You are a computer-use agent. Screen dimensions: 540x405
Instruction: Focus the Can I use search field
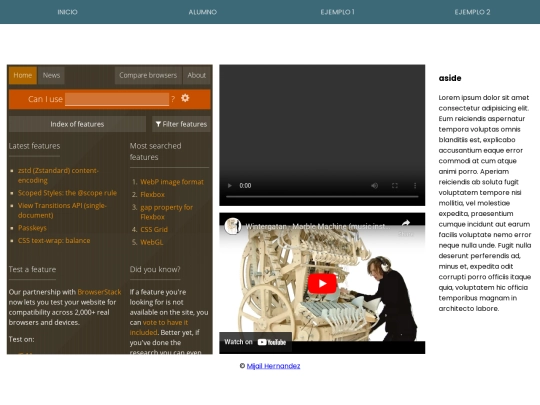tap(117, 99)
